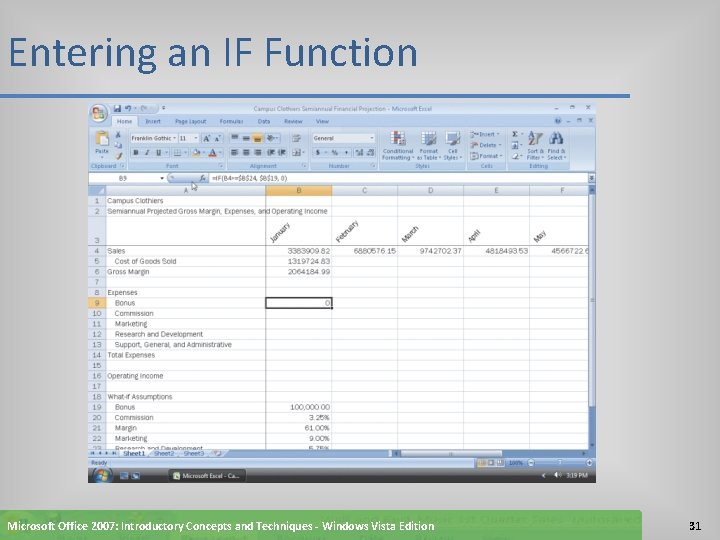Cut the selection with the scissors icon
This screenshot has height=540, width=720.
pos(118,135)
